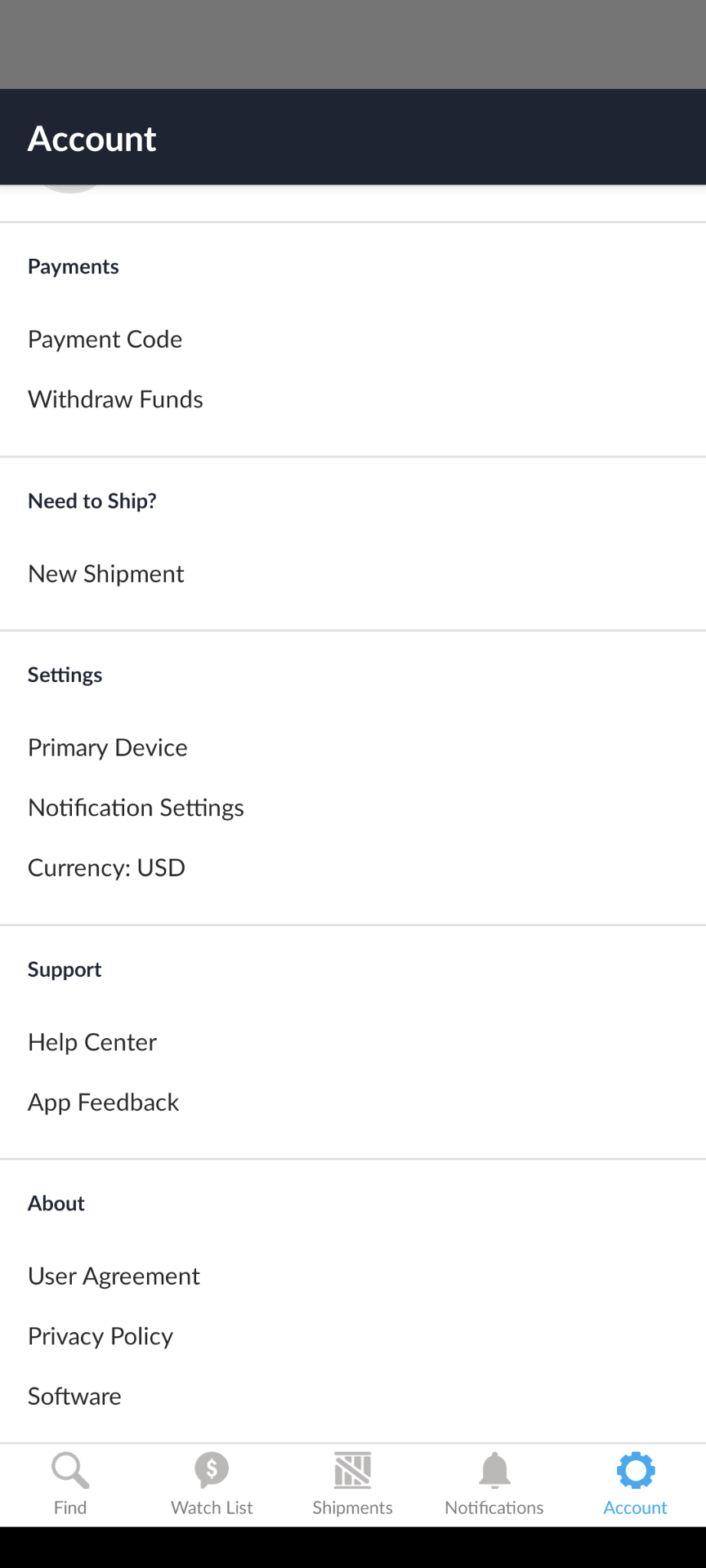Image resolution: width=706 pixels, height=1568 pixels.
Task: Select the Watch List dollar bubble icon
Action: point(211,1470)
